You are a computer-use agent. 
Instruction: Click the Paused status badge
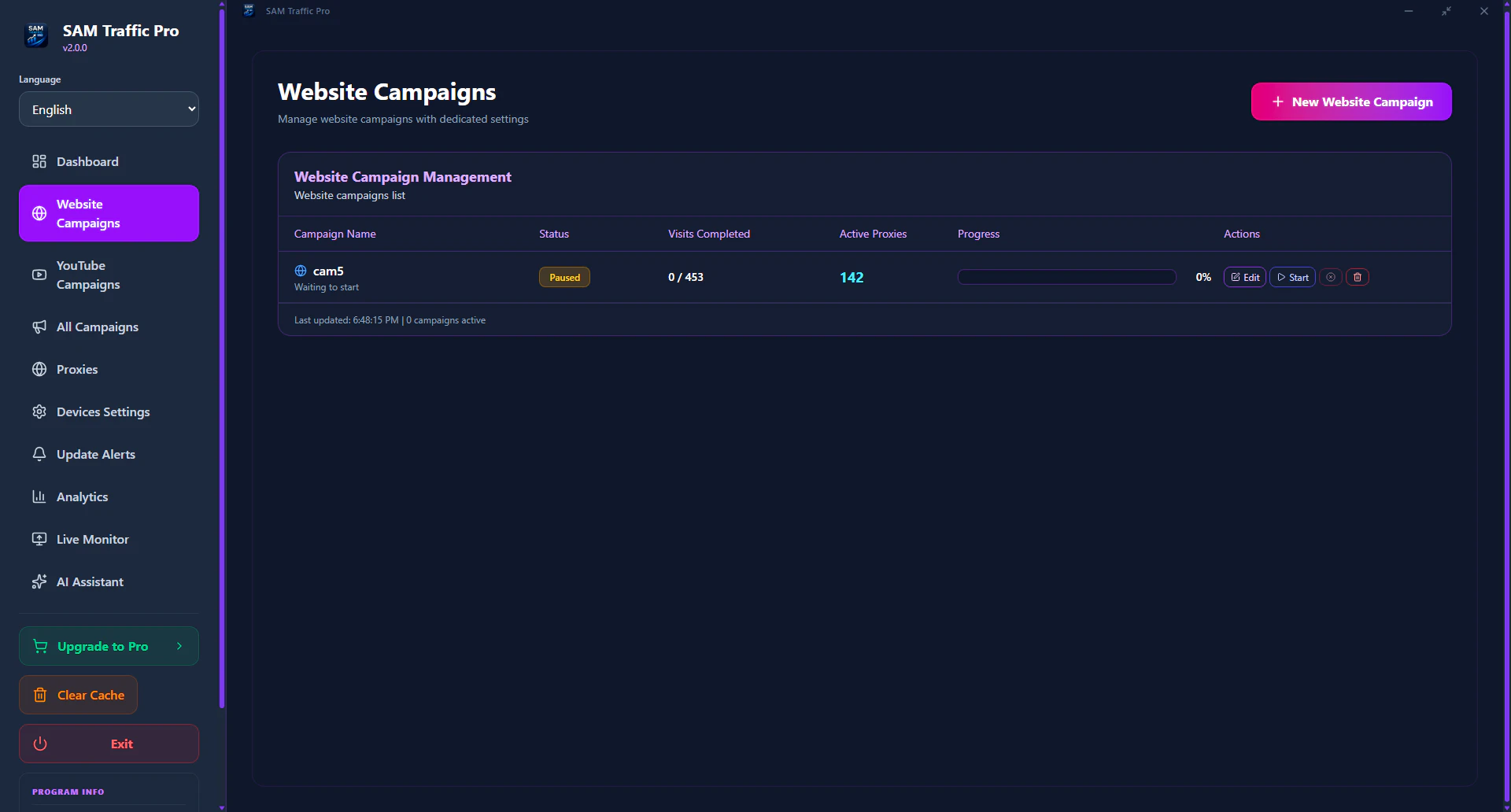pos(564,277)
